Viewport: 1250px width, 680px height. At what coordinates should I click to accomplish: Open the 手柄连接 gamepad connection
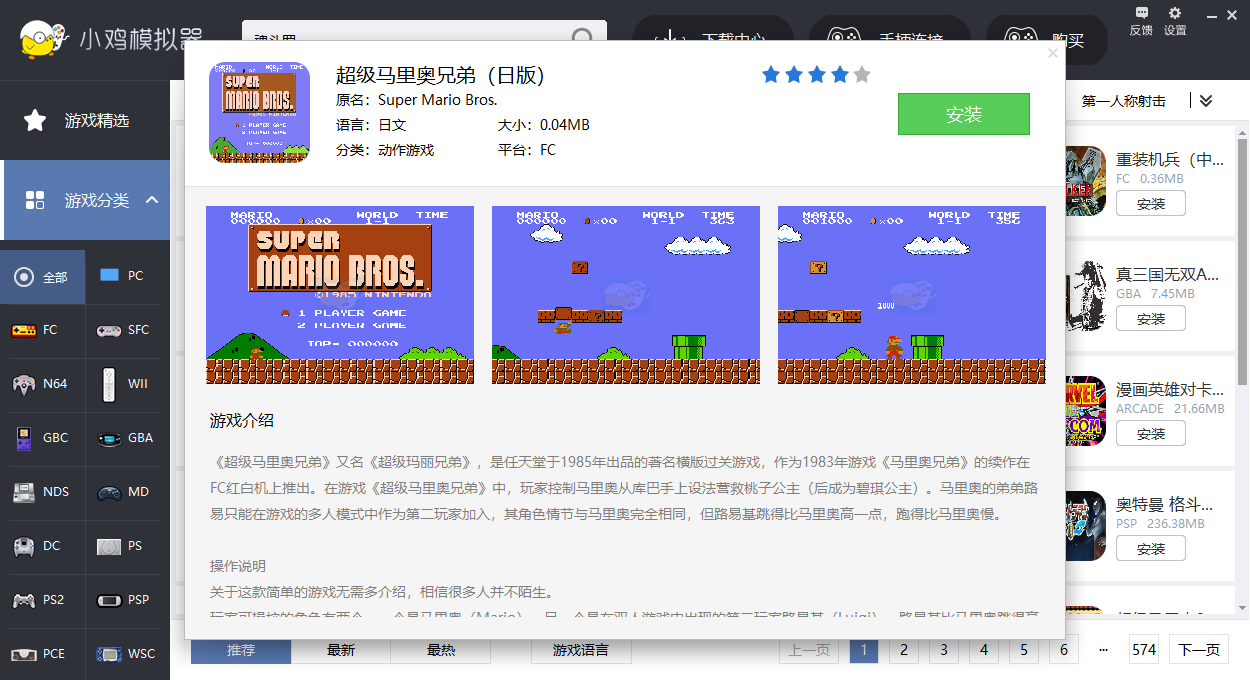point(890,40)
